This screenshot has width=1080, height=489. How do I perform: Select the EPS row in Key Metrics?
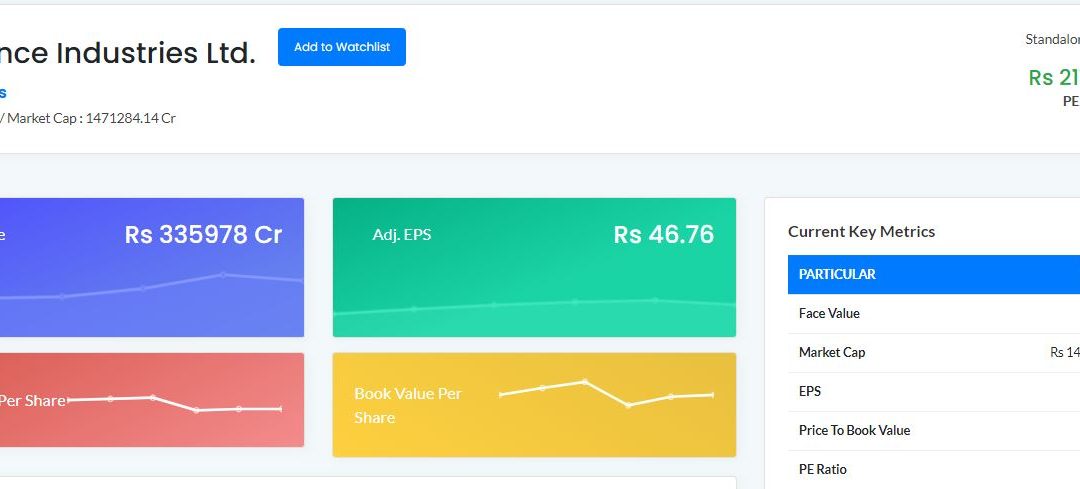pos(934,392)
